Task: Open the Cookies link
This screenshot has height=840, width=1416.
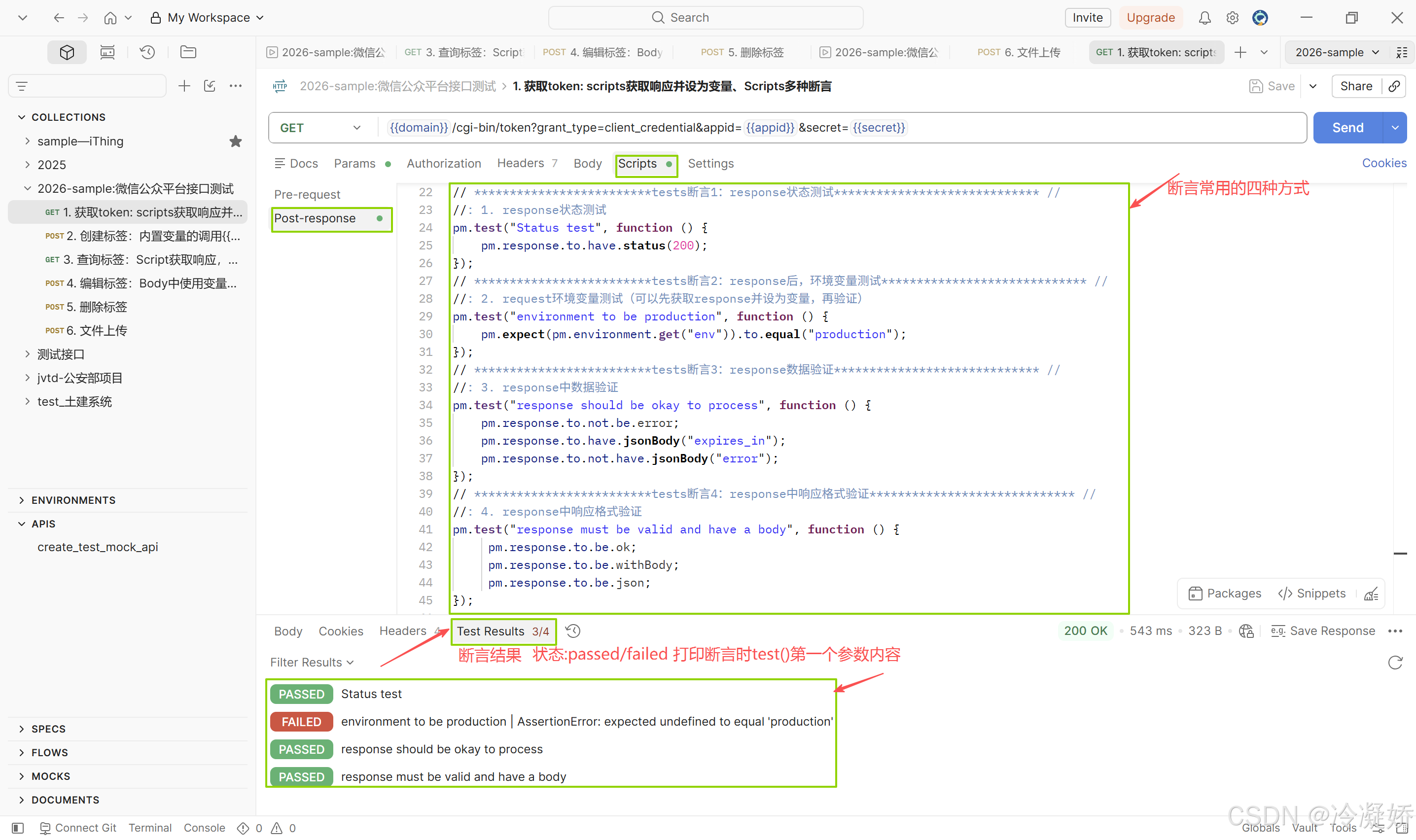Action: point(1384,163)
